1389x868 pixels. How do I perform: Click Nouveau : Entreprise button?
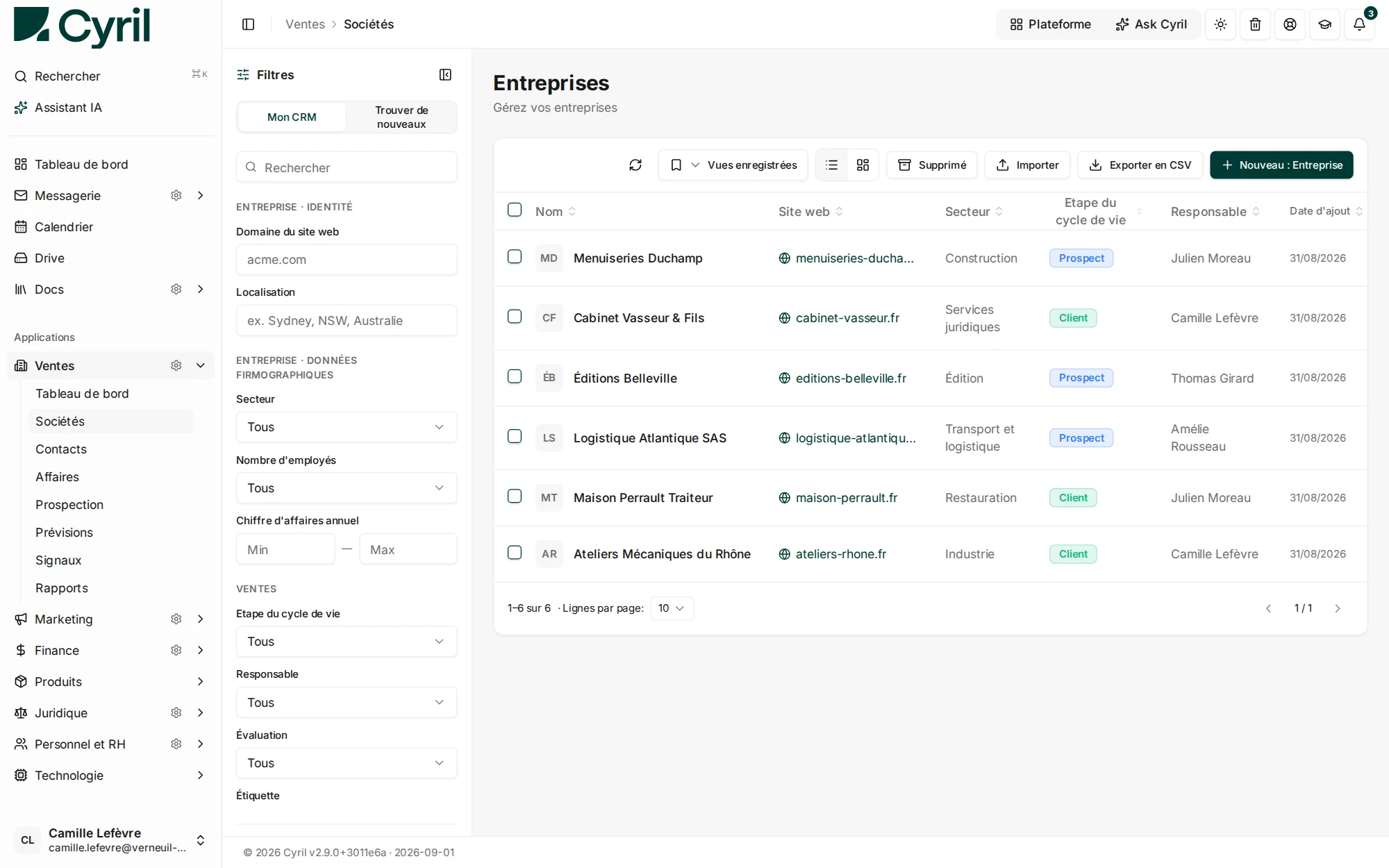[x=1281, y=165]
